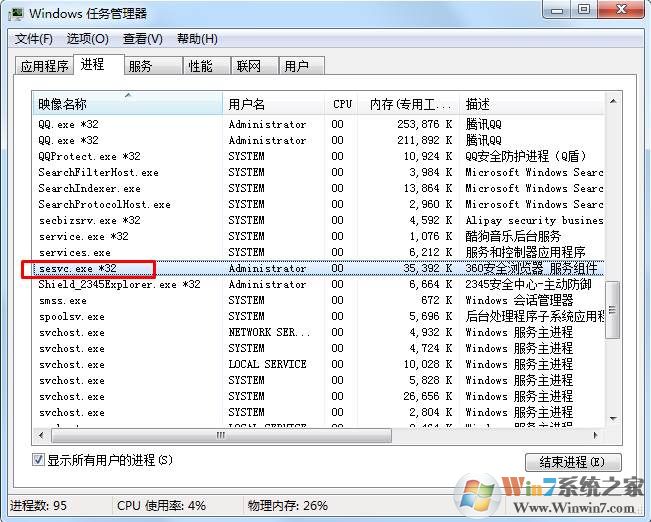
Task: Click the vertical scrollbar up arrow
Action: (x=613, y=101)
